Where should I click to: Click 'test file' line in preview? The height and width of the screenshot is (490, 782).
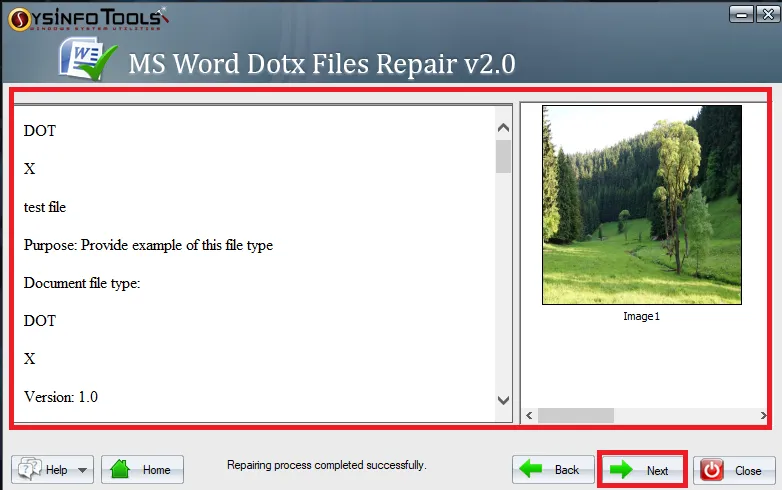(x=45, y=207)
